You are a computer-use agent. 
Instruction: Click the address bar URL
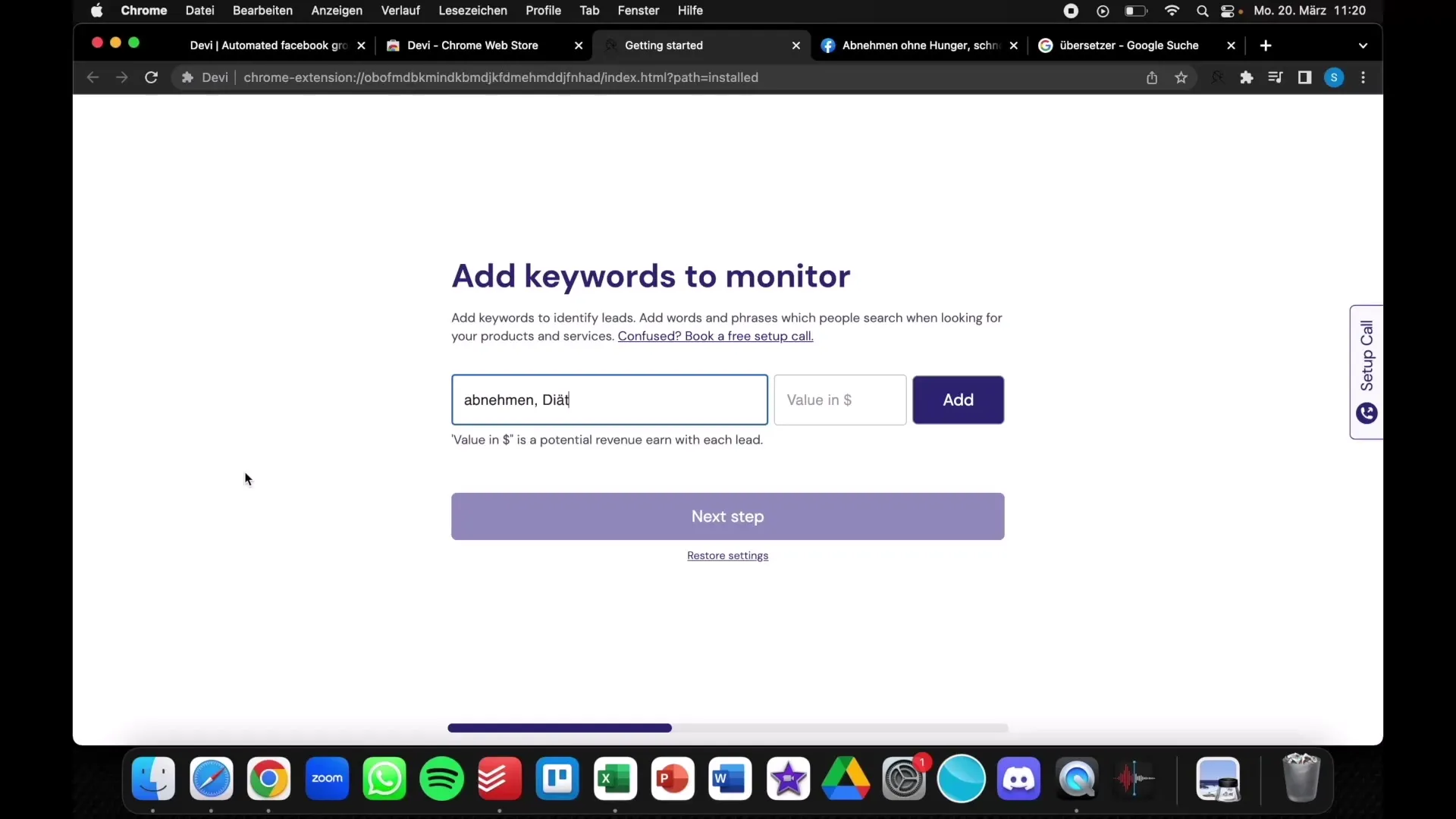(x=500, y=77)
